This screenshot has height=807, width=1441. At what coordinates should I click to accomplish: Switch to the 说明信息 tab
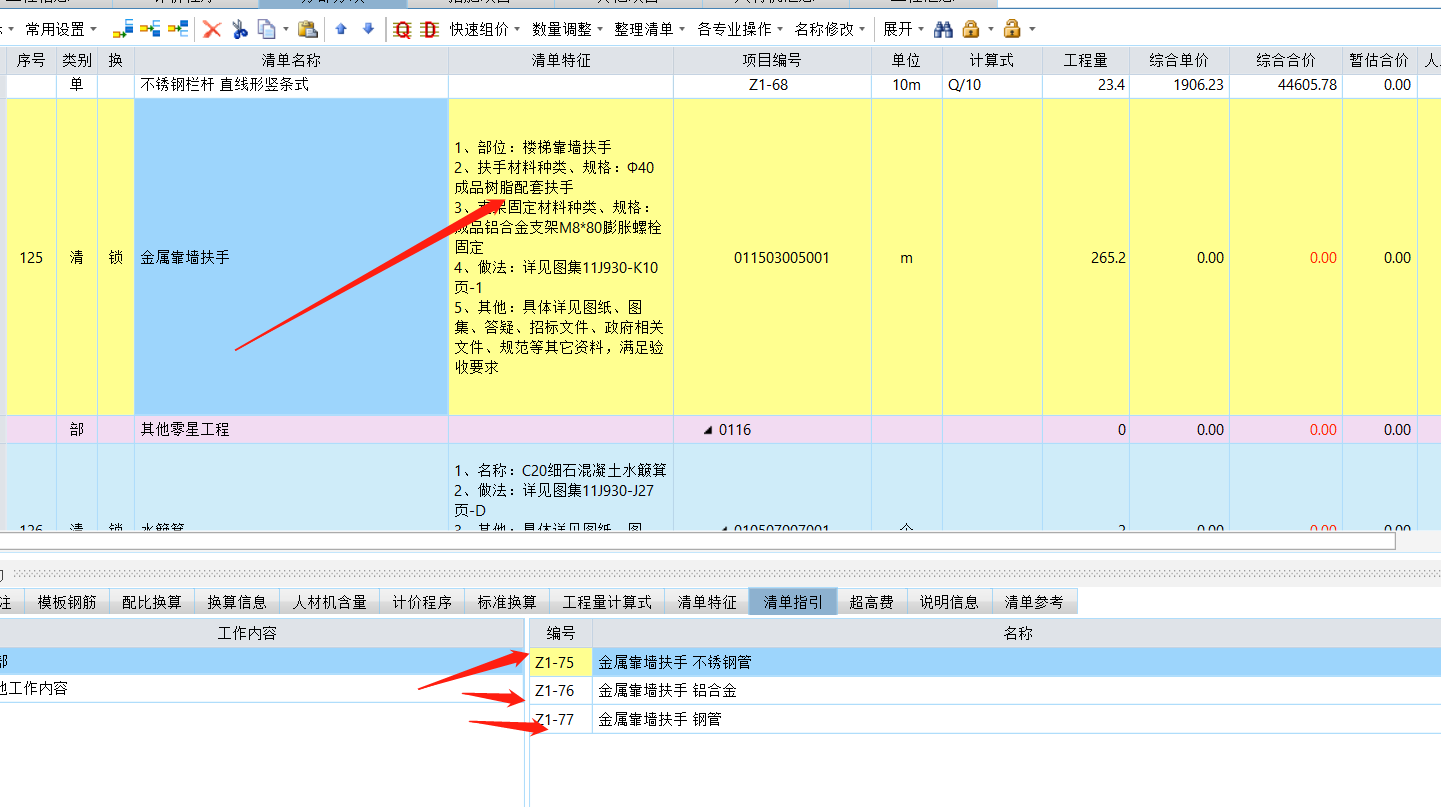click(x=949, y=602)
